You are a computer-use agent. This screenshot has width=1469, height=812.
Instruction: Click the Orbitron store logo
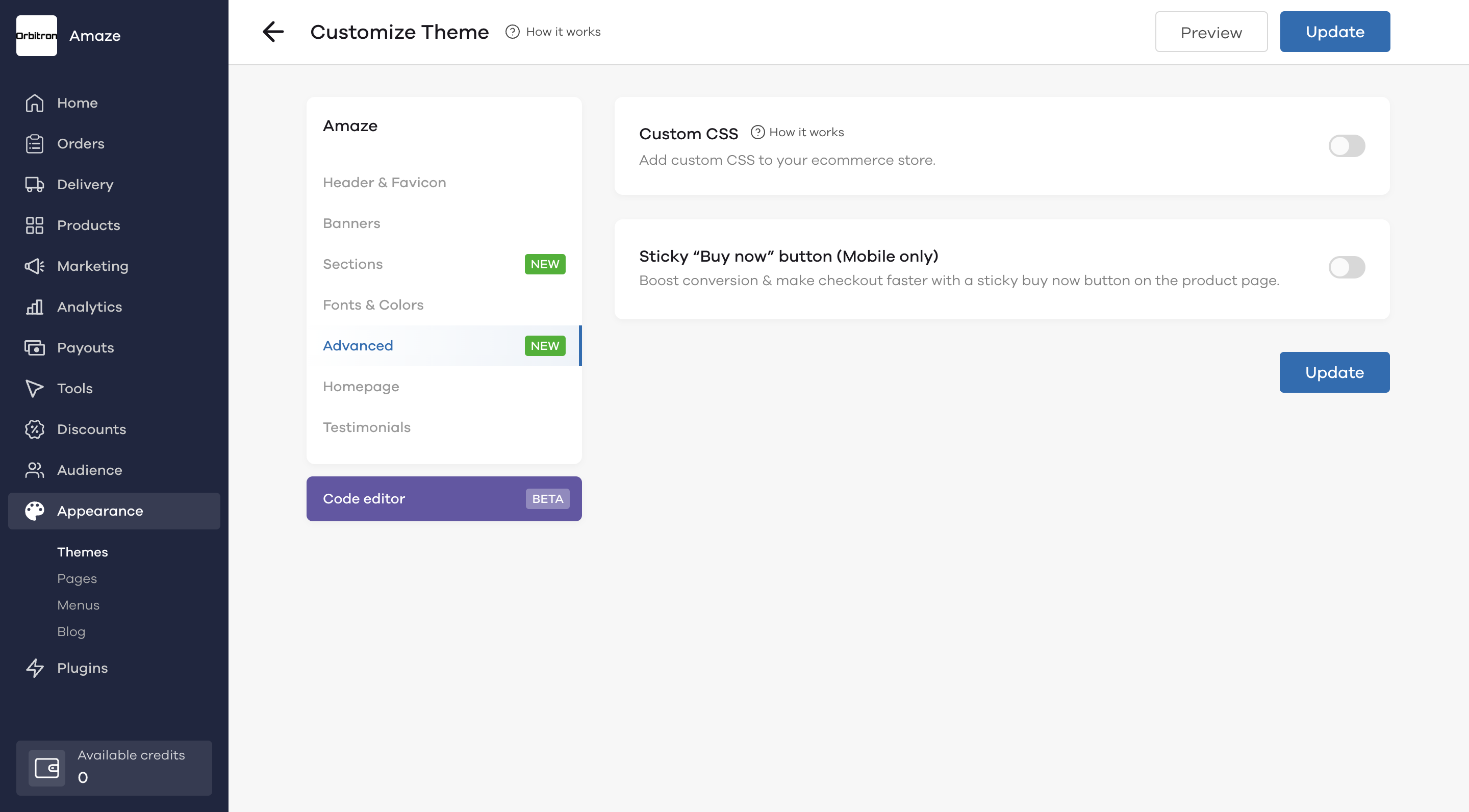pyautogui.click(x=37, y=35)
